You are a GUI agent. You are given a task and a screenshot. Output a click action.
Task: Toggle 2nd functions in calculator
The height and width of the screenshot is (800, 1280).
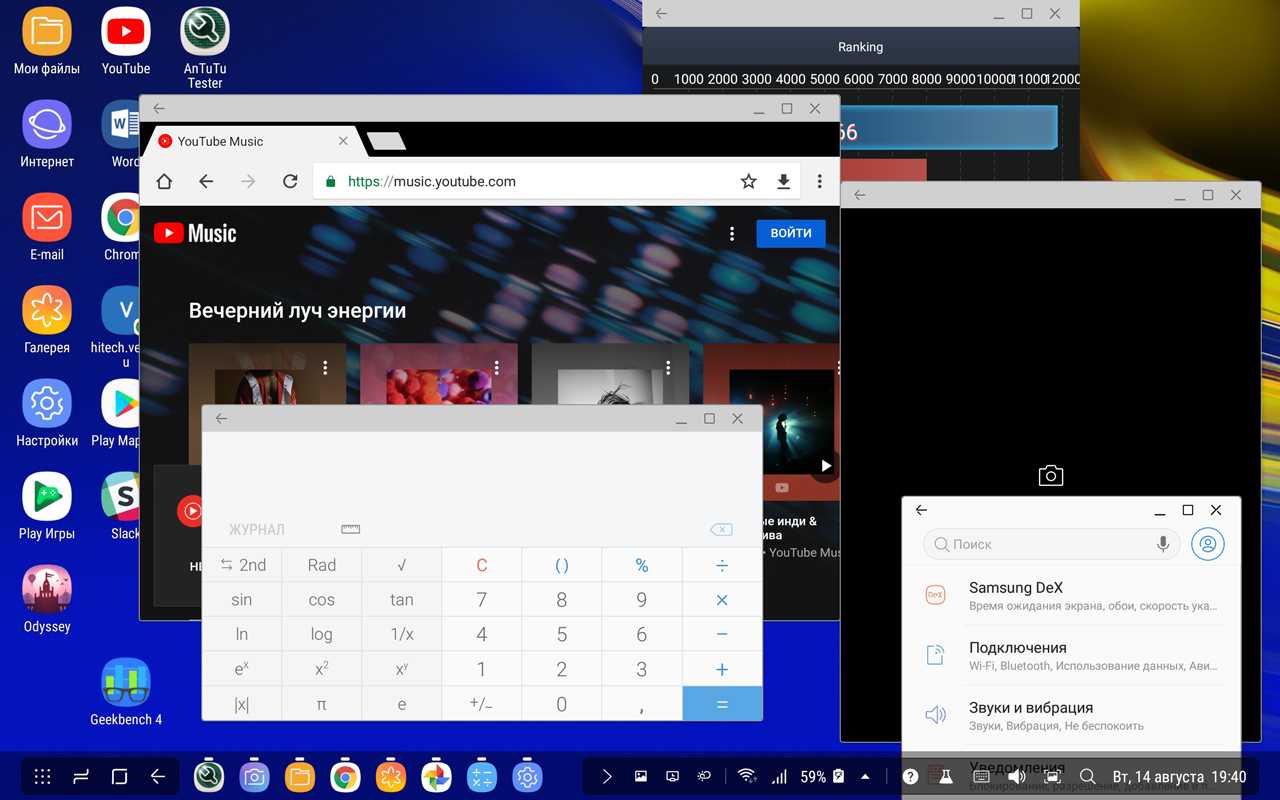pyautogui.click(x=242, y=565)
